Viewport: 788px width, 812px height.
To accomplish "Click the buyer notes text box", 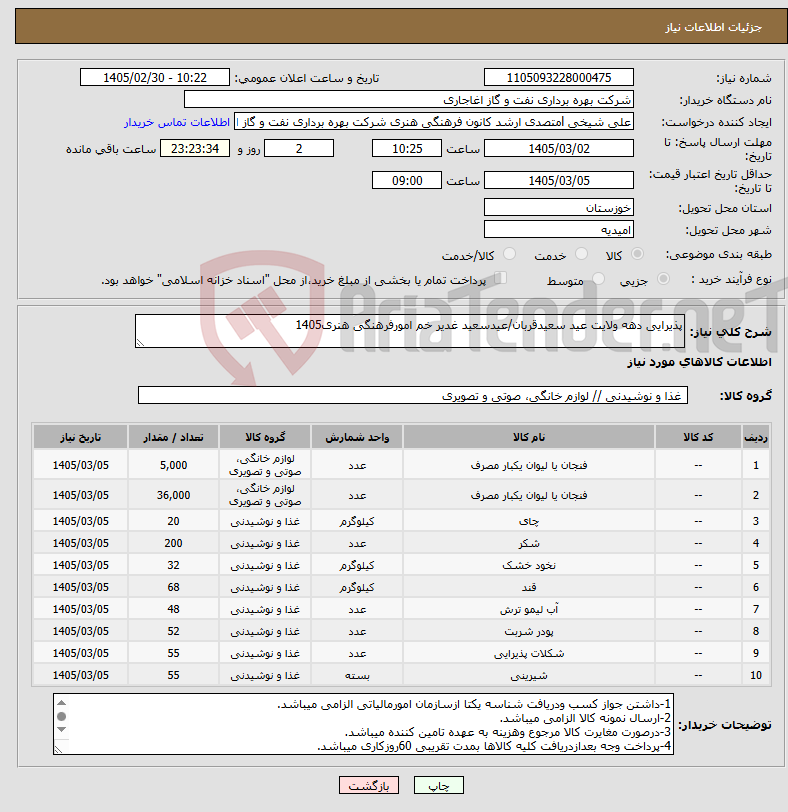I will (363, 724).
